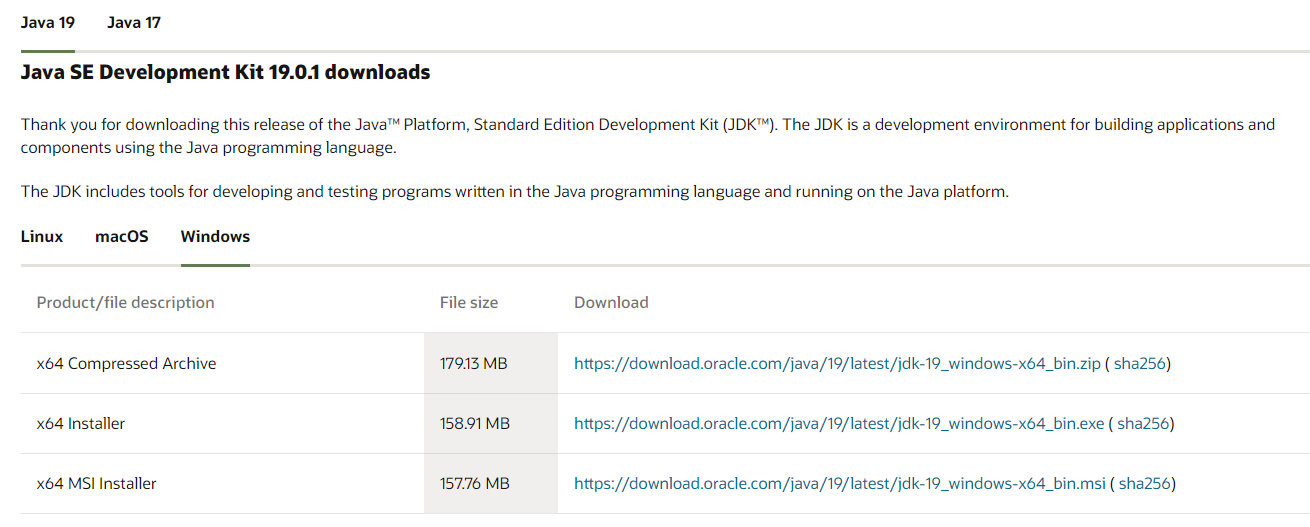Select the Linux platform tab
1310x527 pixels.
pyautogui.click(x=42, y=237)
